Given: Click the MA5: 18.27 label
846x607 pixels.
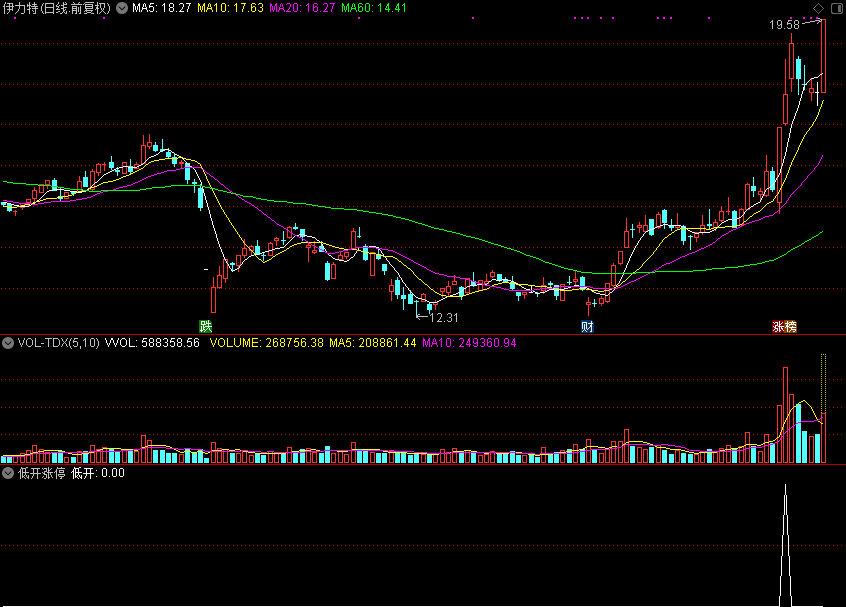Looking at the screenshot, I should 161,8.
